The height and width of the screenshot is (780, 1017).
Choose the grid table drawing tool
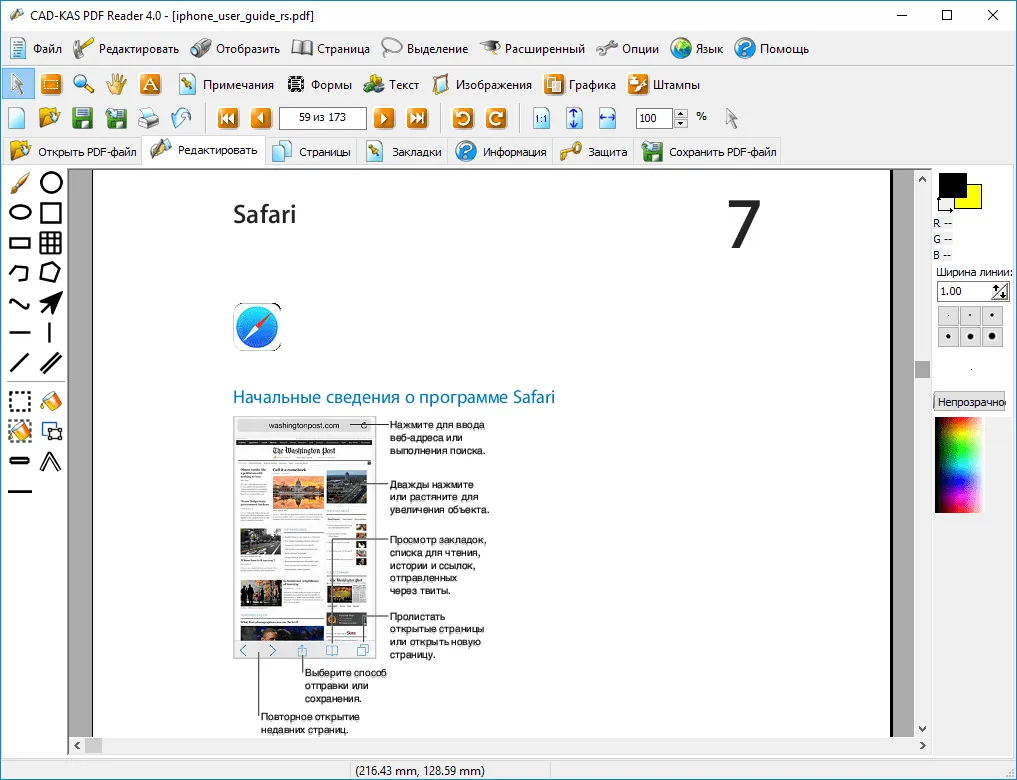tap(51, 242)
